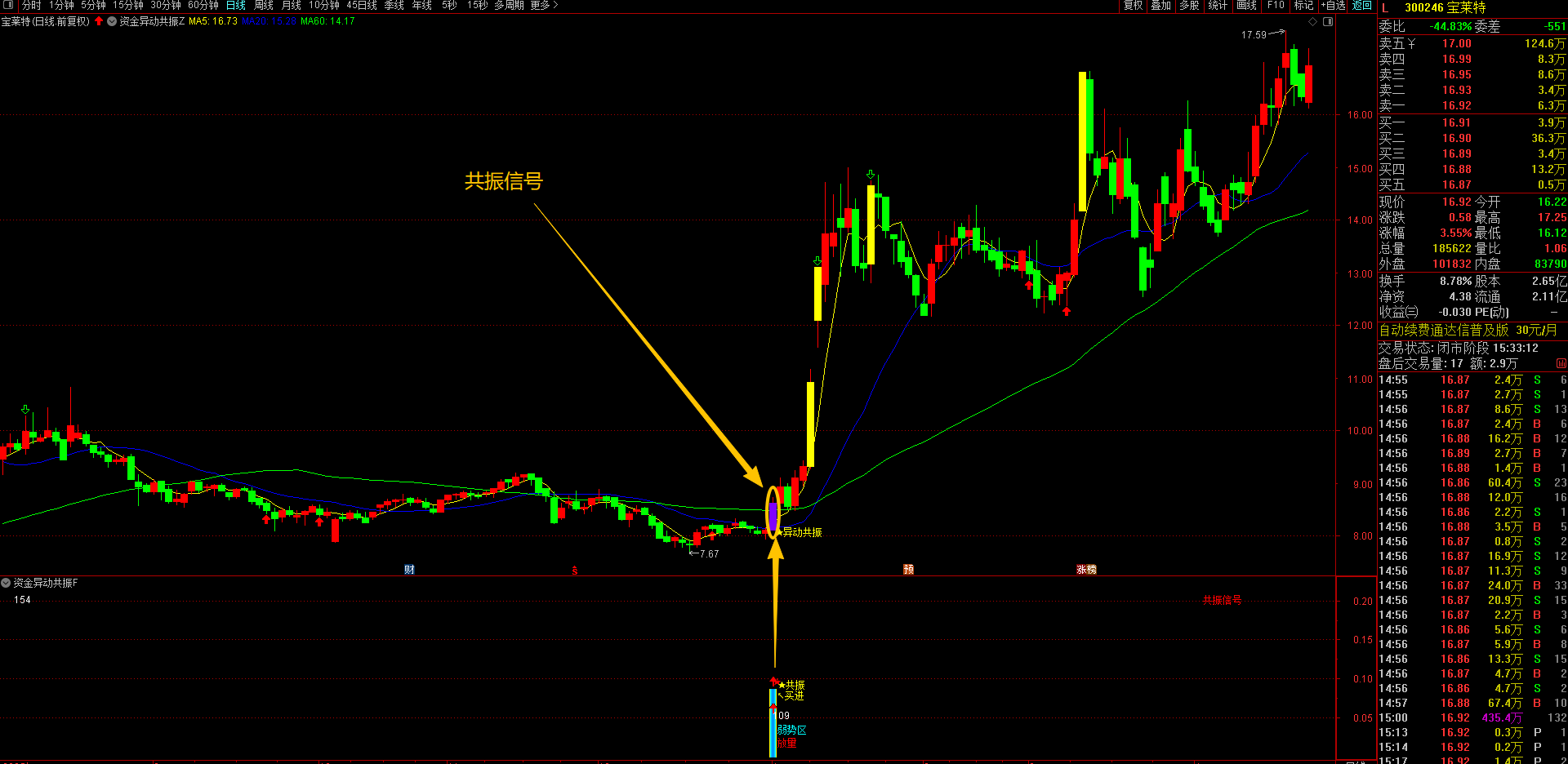Click the 统计 statistics button

click(1218, 5)
